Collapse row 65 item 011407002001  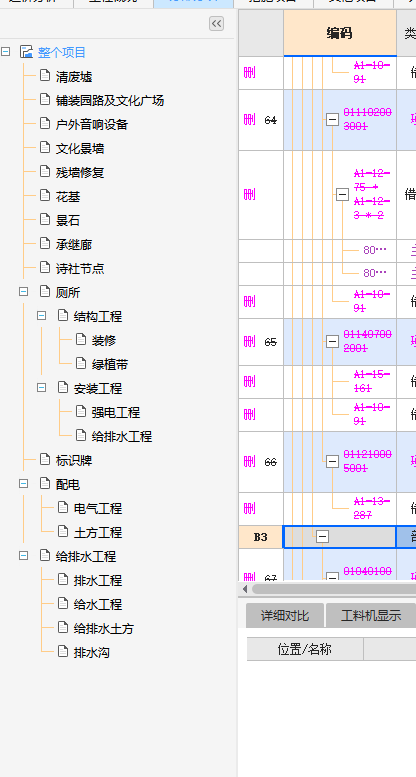pyautogui.click(x=332, y=341)
